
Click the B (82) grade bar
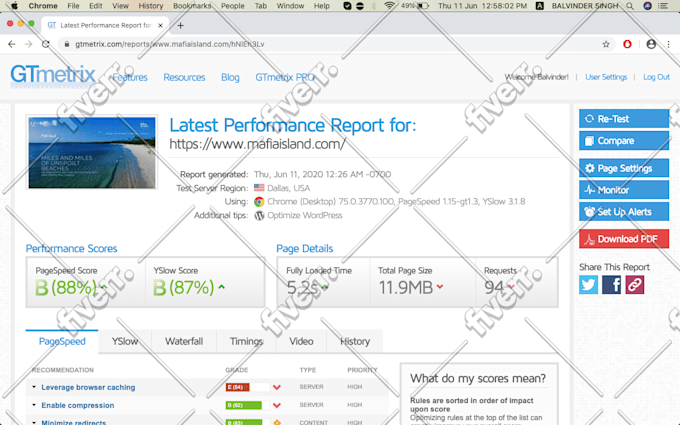tap(248, 405)
